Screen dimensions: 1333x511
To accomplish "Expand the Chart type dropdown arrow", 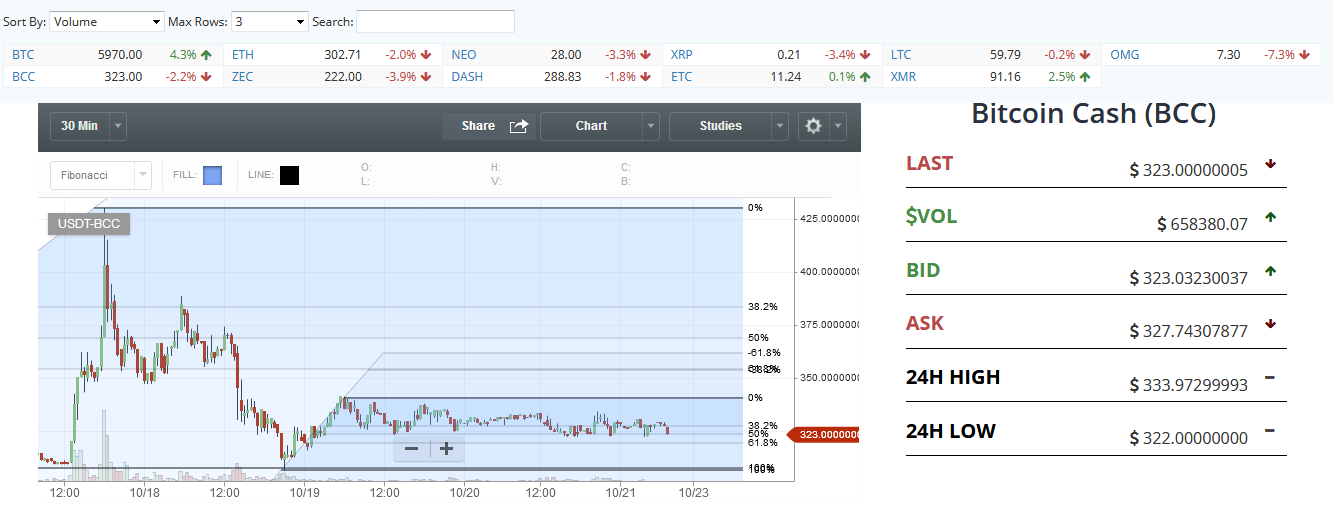I will 651,126.
